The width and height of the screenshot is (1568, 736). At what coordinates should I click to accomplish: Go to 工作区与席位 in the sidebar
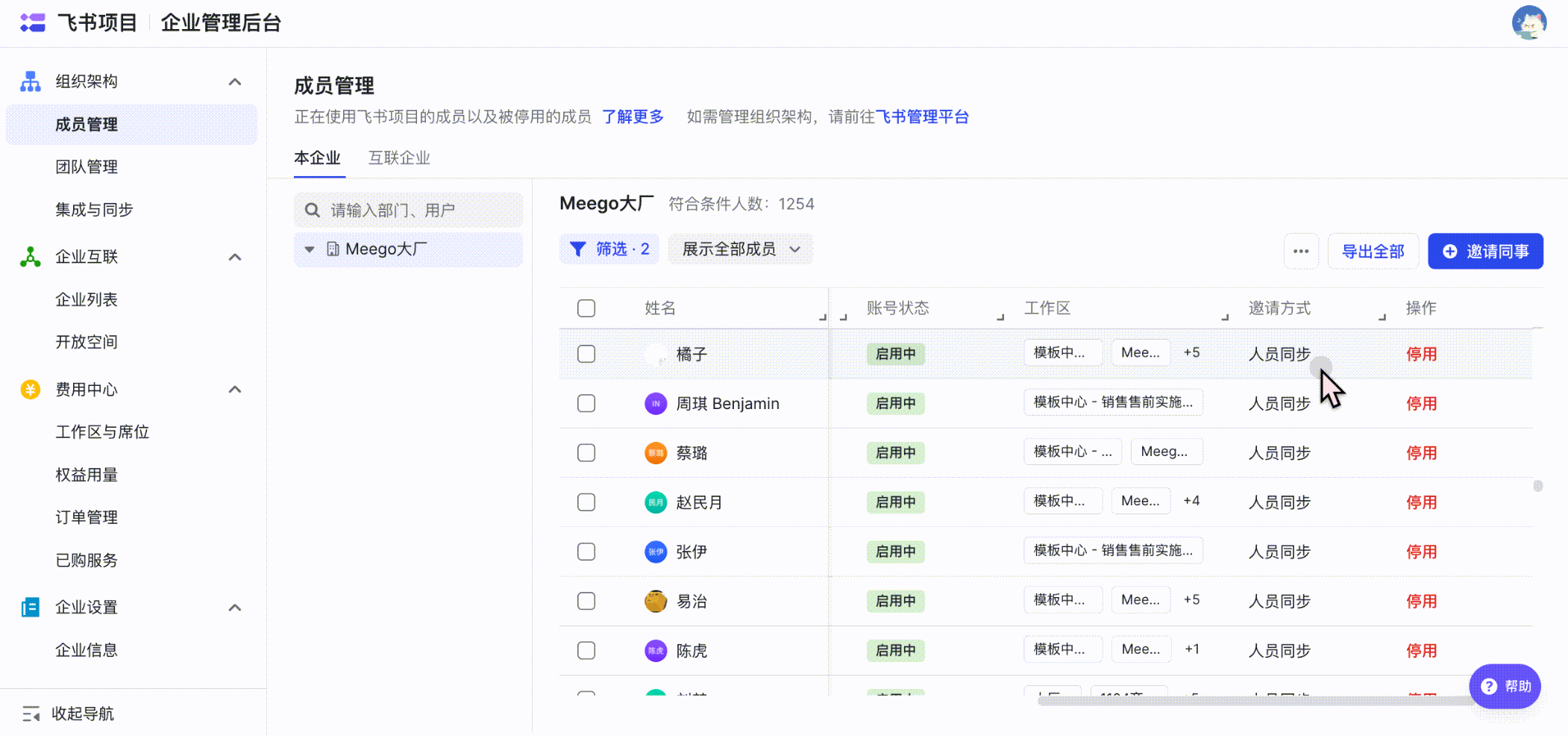pos(102,432)
